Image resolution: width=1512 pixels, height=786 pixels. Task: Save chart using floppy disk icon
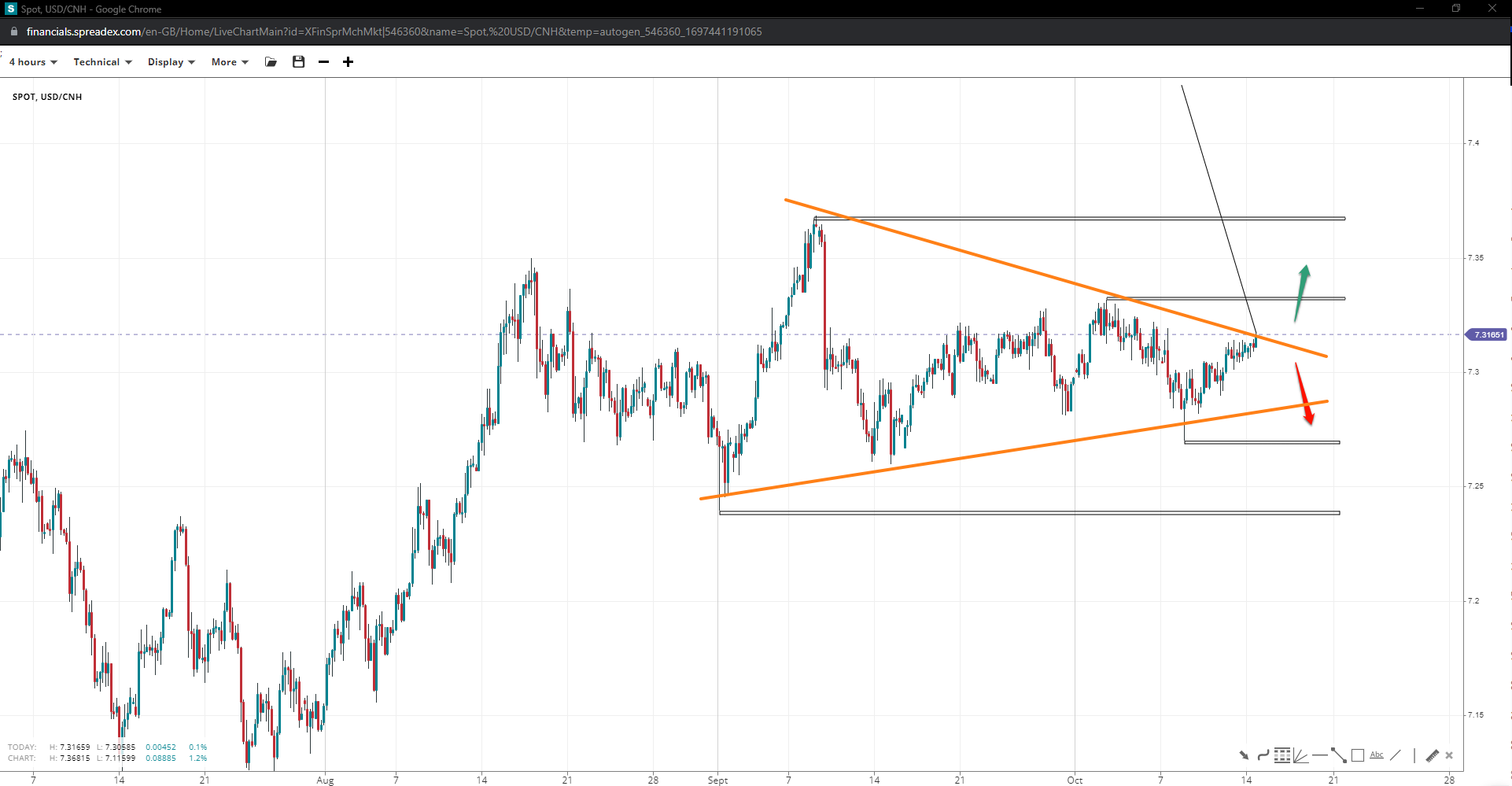tap(298, 62)
